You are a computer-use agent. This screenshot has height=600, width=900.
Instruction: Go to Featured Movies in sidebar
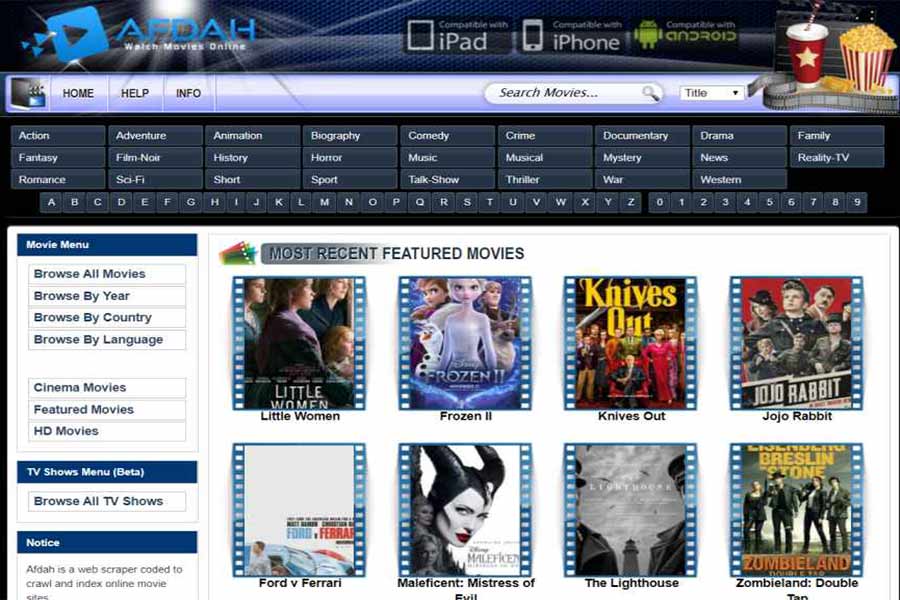click(107, 409)
